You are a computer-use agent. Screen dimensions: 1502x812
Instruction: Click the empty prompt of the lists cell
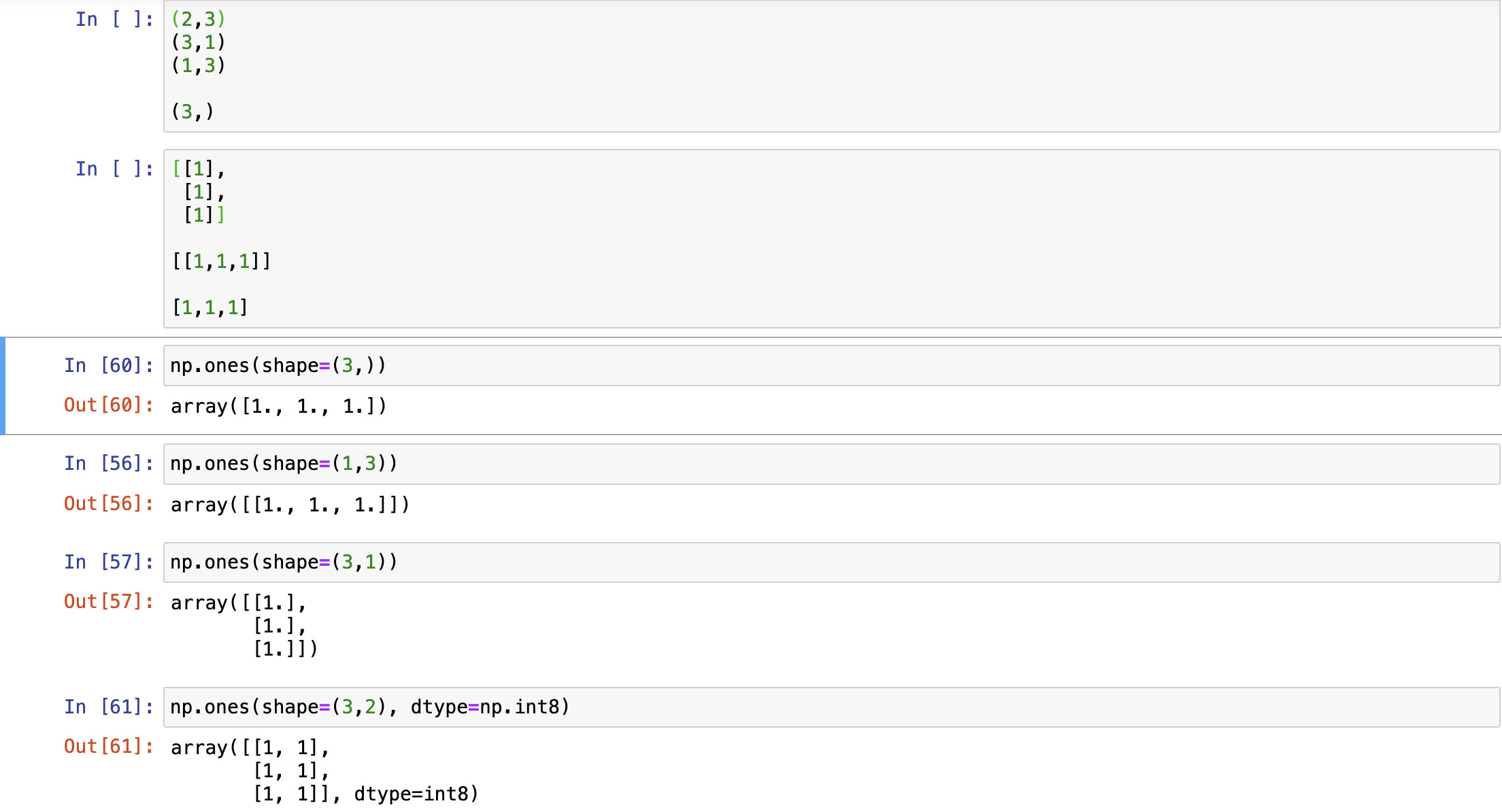click(114, 169)
